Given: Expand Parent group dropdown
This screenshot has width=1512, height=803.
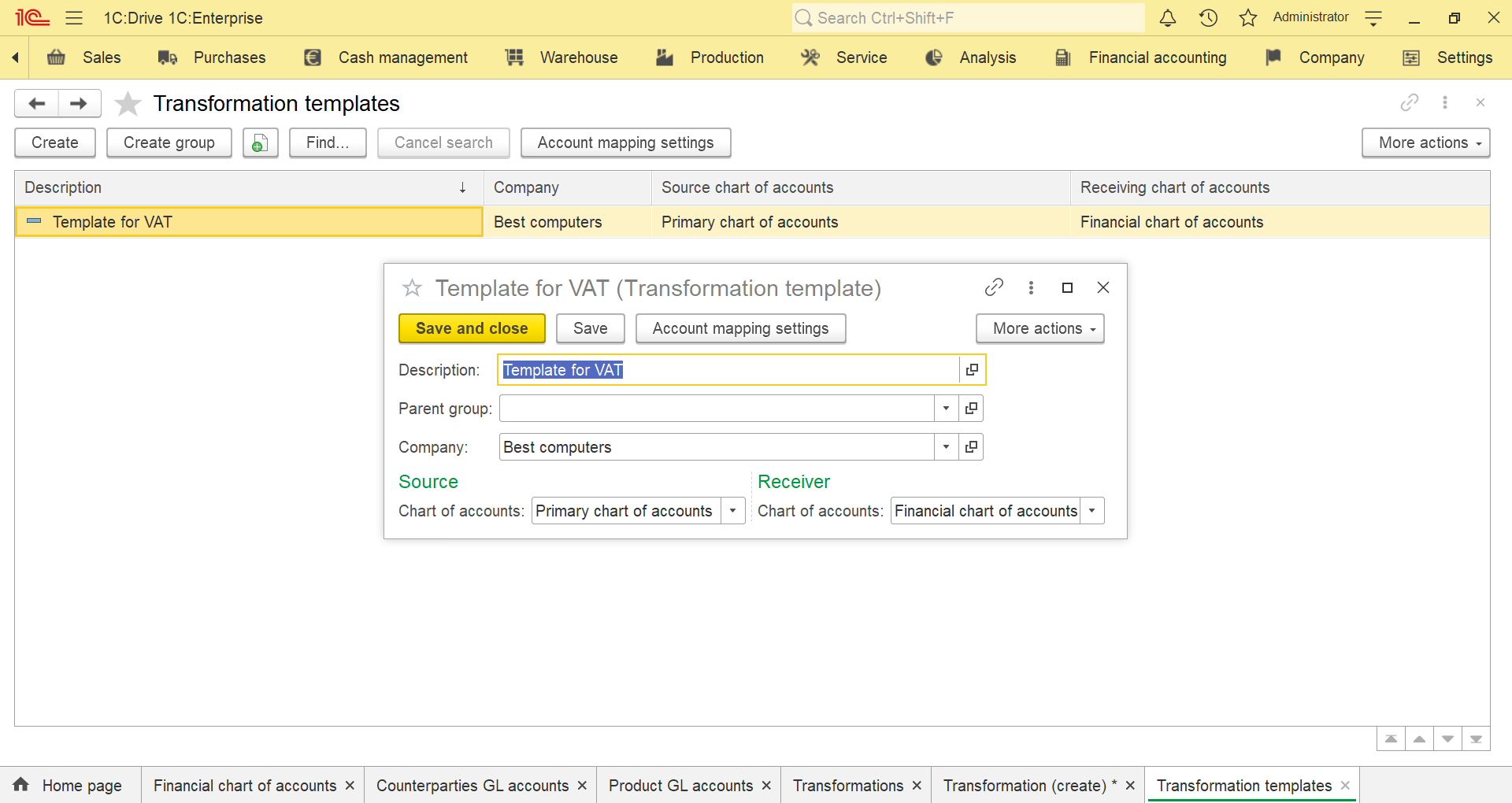Looking at the screenshot, I should coord(946,409).
